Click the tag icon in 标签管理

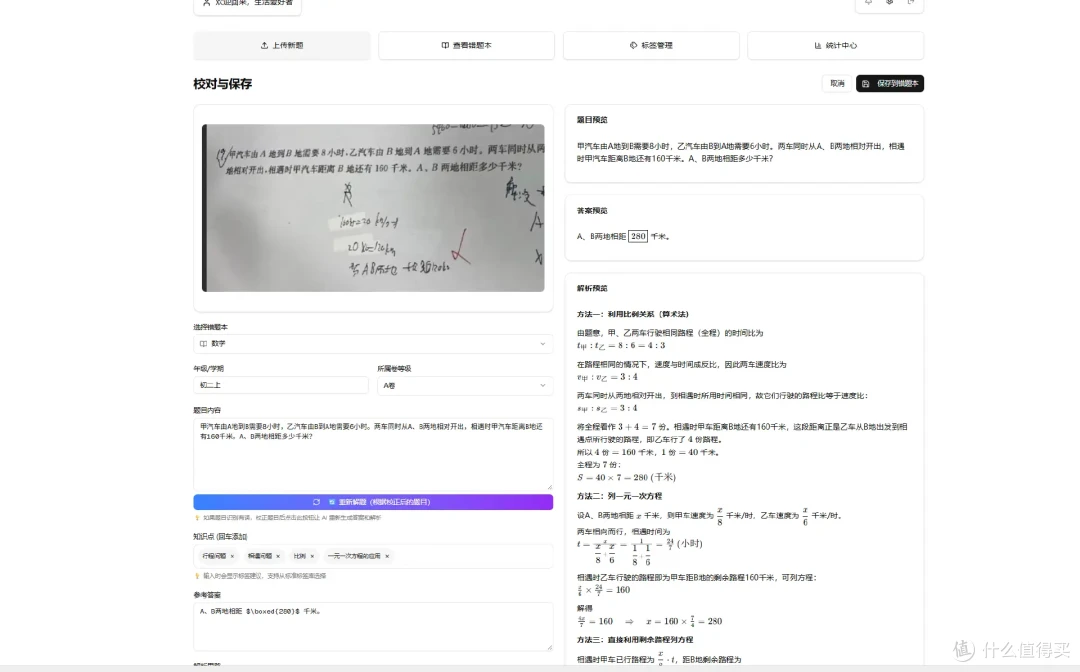coord(633,45)
